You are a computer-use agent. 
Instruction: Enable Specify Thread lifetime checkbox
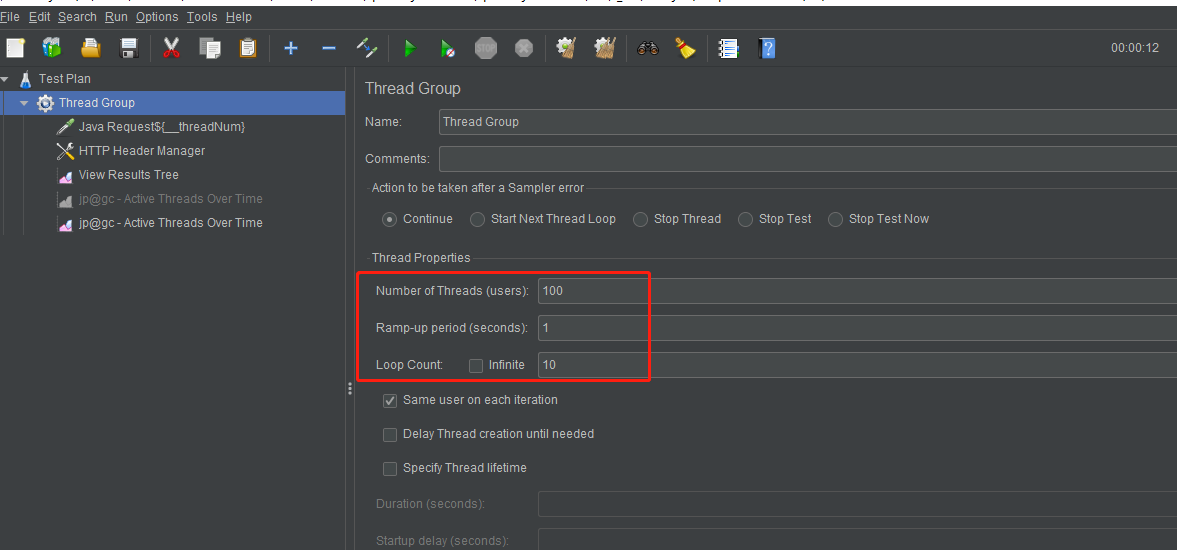(390, 468)
